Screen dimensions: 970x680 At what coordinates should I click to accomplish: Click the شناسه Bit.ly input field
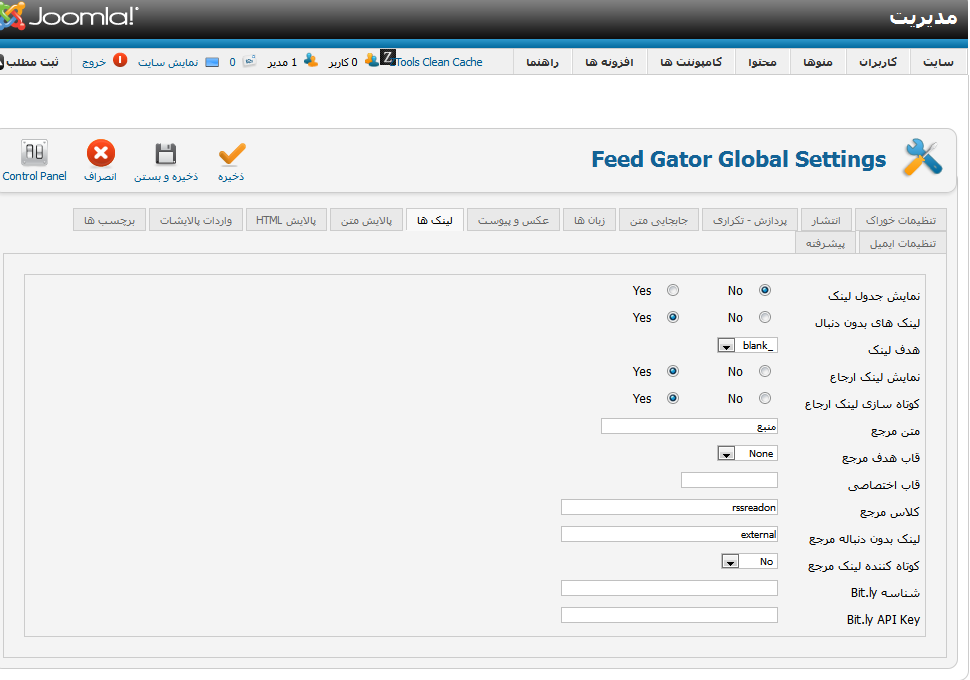(x=669, y=588)
